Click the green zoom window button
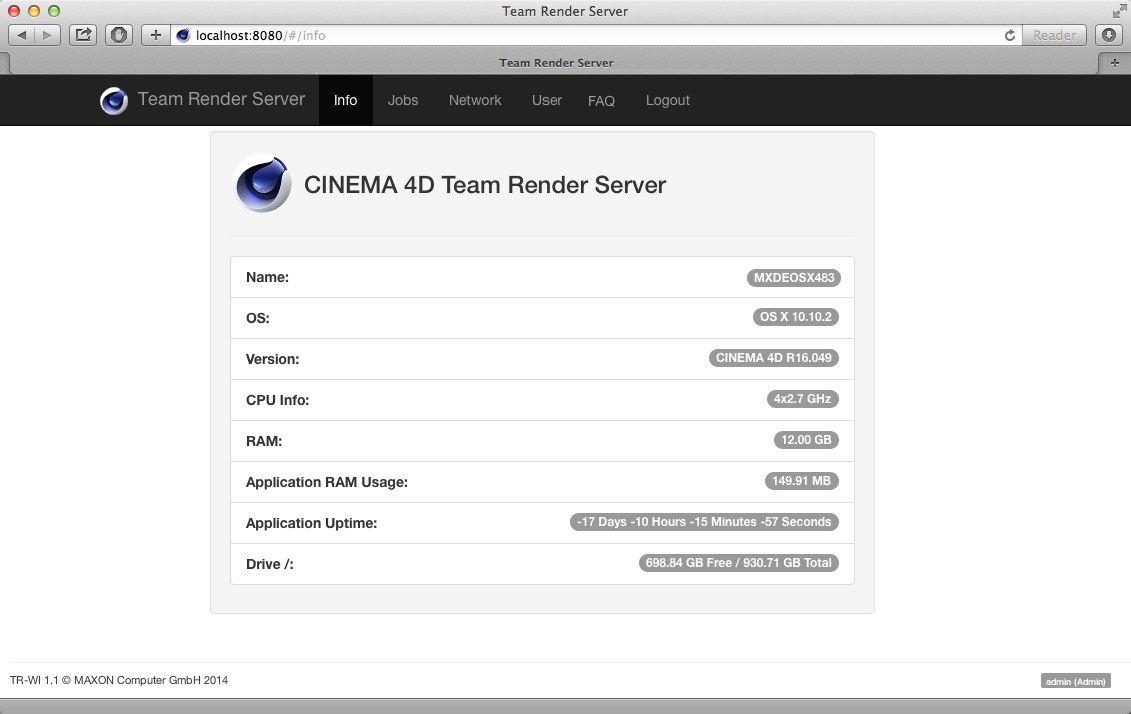Image resolution: width=1131 pixels, height=714 pixels. (54, 11)
